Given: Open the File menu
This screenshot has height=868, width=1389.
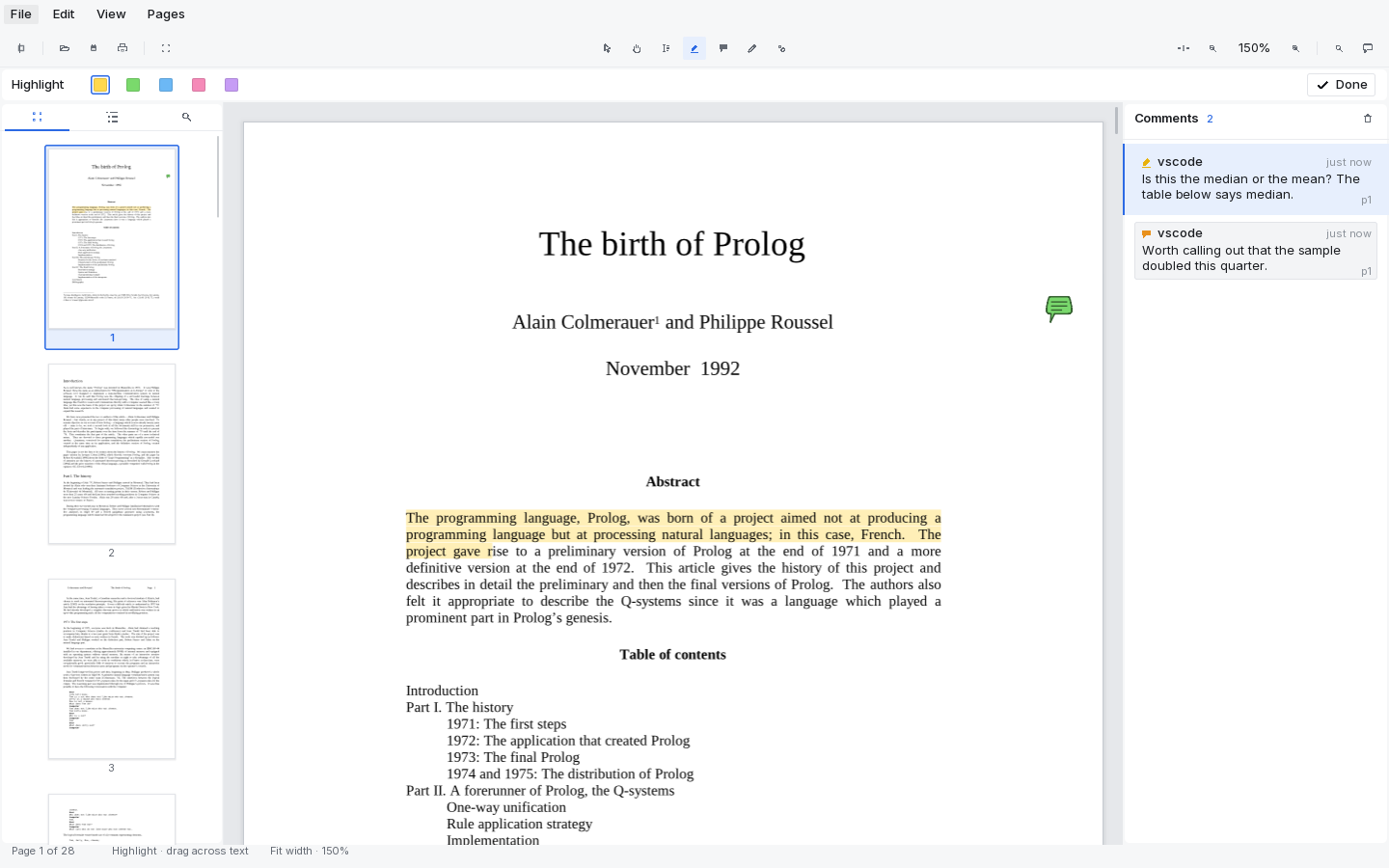Looking at the screenshot, I should (x=20, y=14).
